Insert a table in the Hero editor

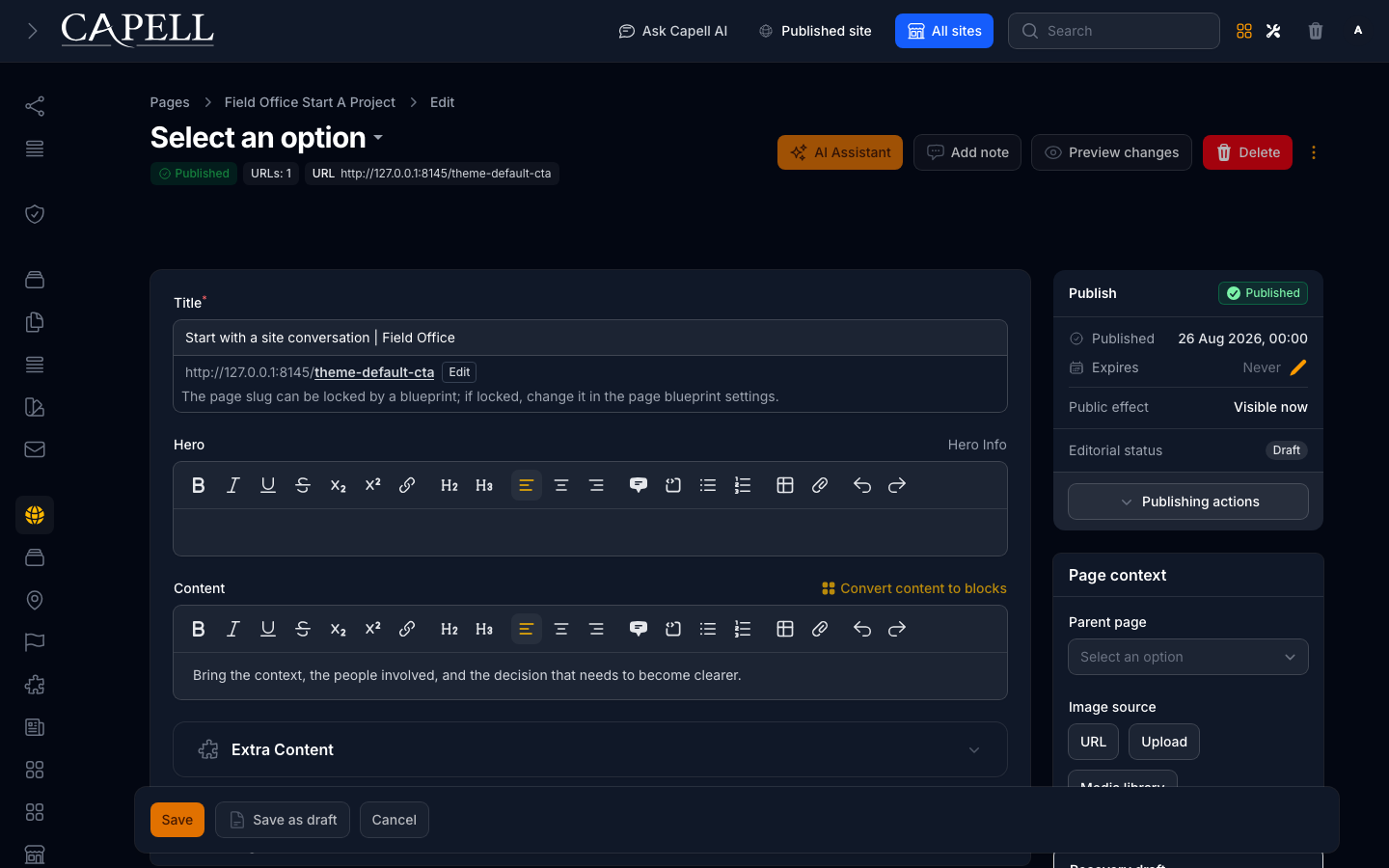785,485
